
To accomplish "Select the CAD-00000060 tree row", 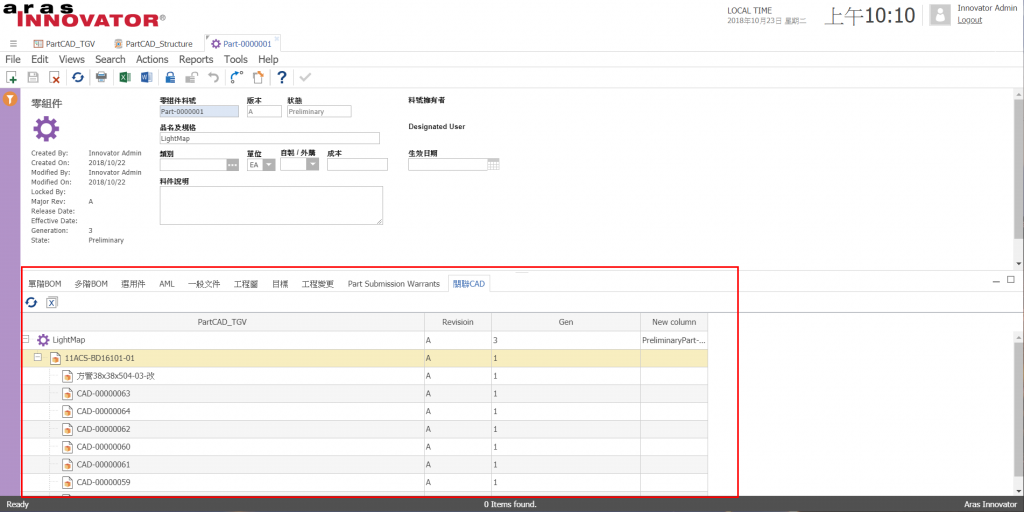I will pos(364,447).
